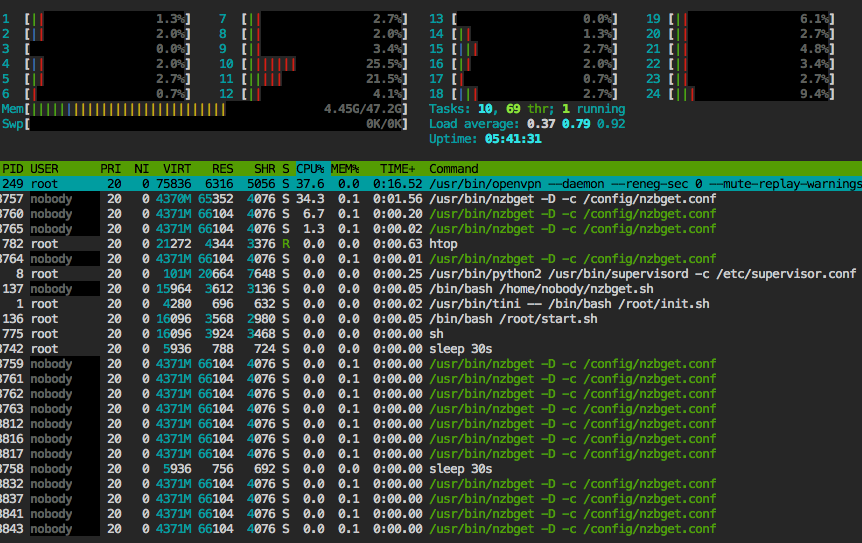Screen dimensions: 862x543
Task: Click CPU 24 meter showing 9.4%
Action: (x=741, y=94)
